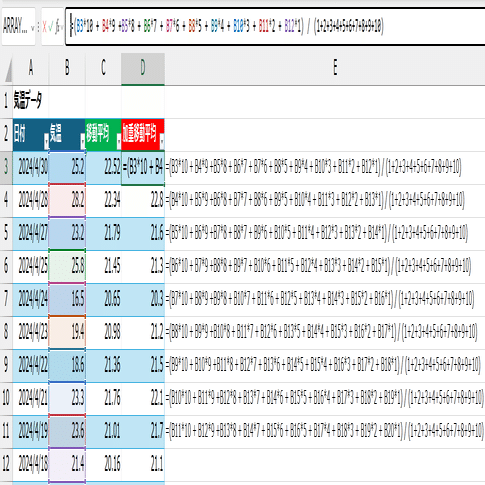Select the date cell 2024/4/18
Viewport: 485px width, 485px height.
(x=31, y=464)
